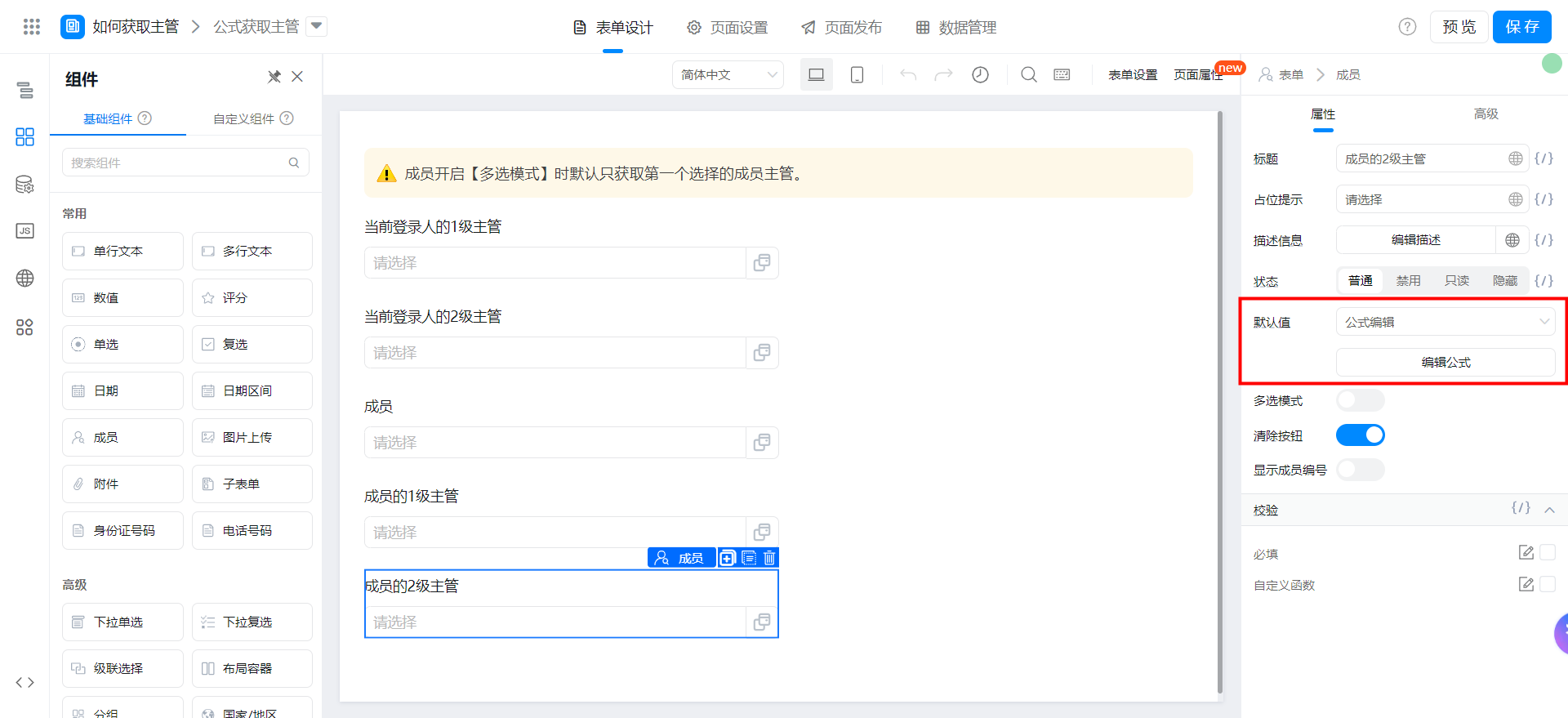Click the 保存 button
The image size is (1568, 718).
(x=1522, y=27)
